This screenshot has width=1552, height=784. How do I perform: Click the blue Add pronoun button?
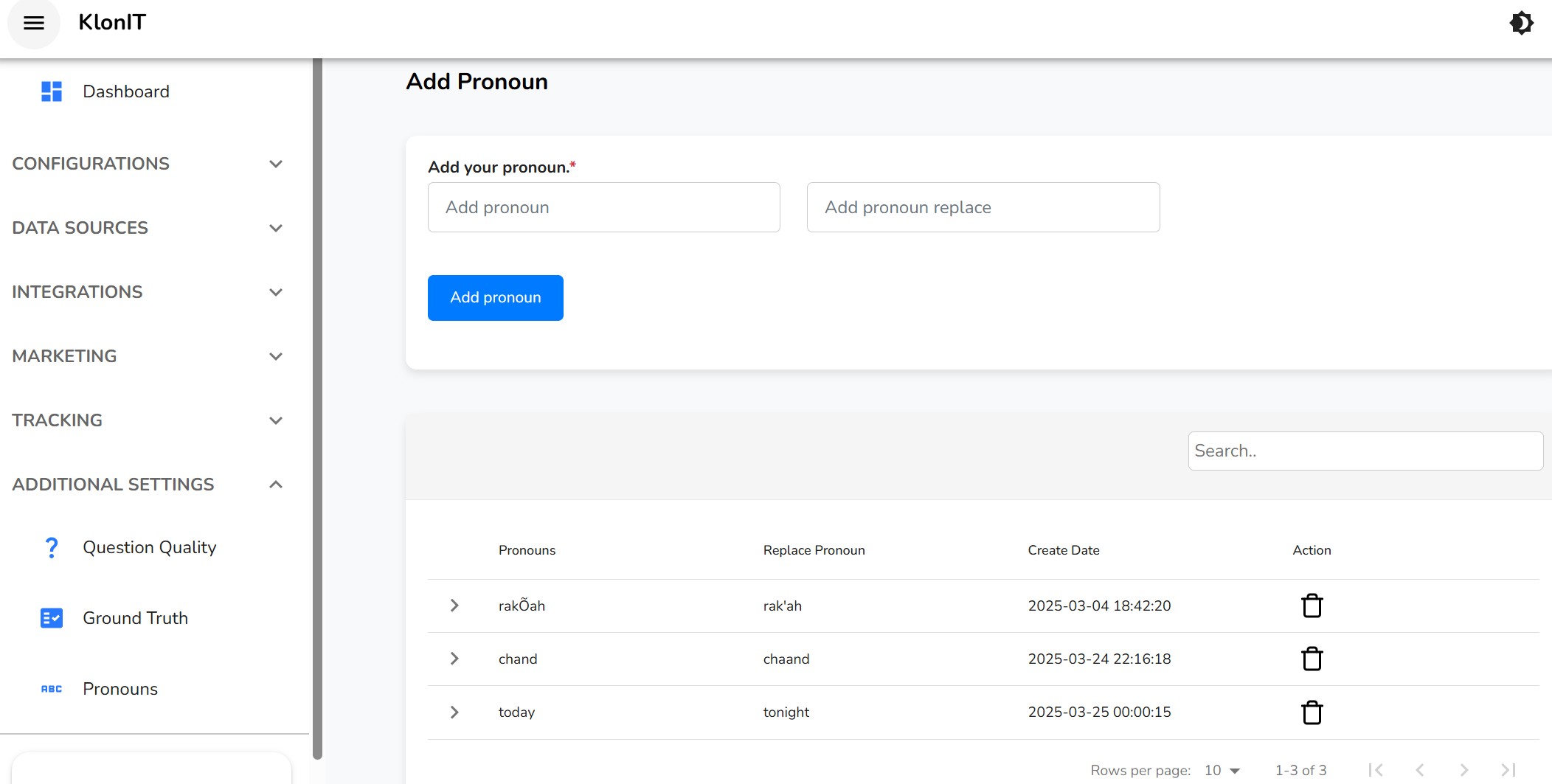(x=495, y=298)
